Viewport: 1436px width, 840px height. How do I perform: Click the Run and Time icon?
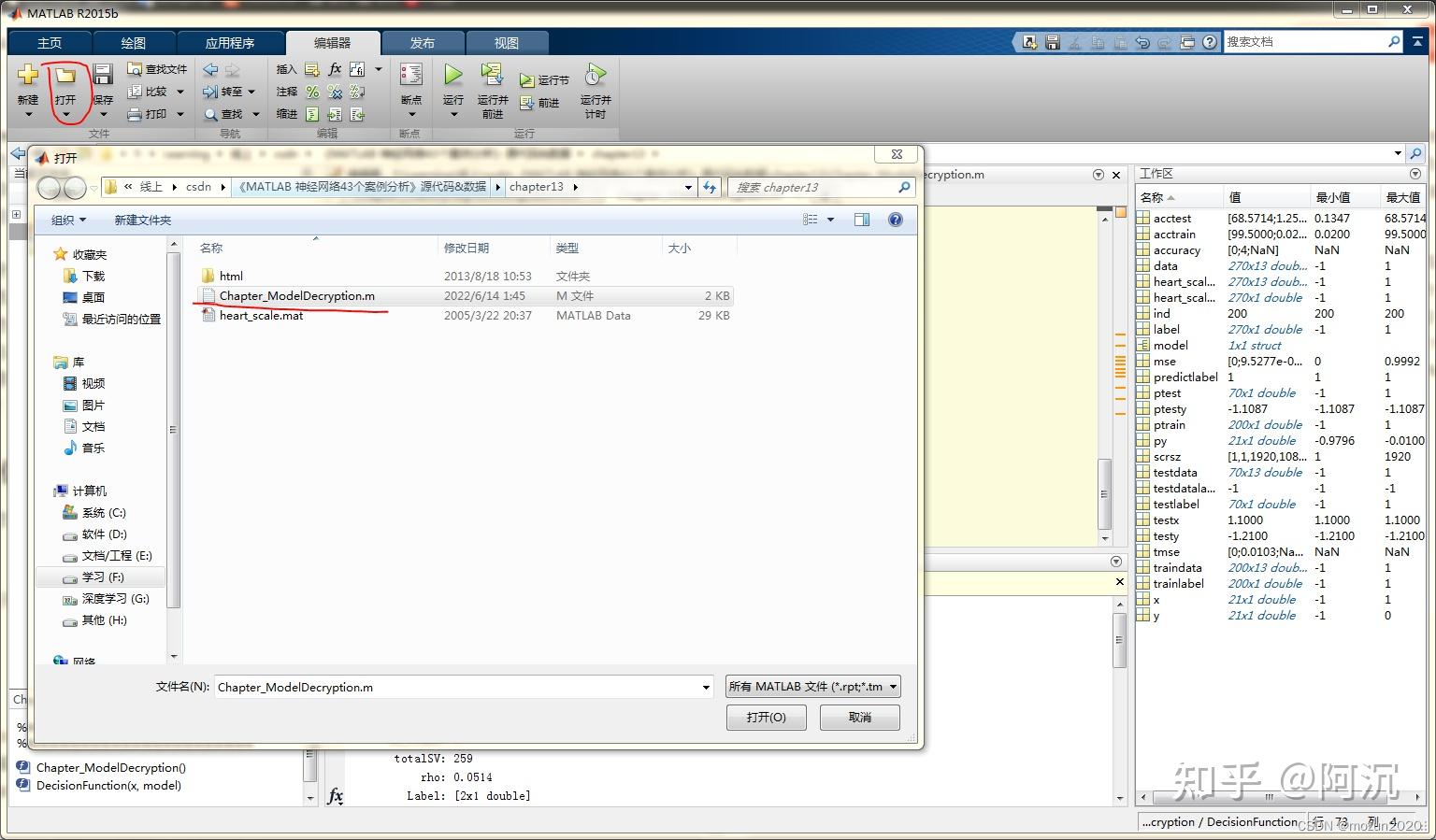pyautogui.click(x=596, y=74)
